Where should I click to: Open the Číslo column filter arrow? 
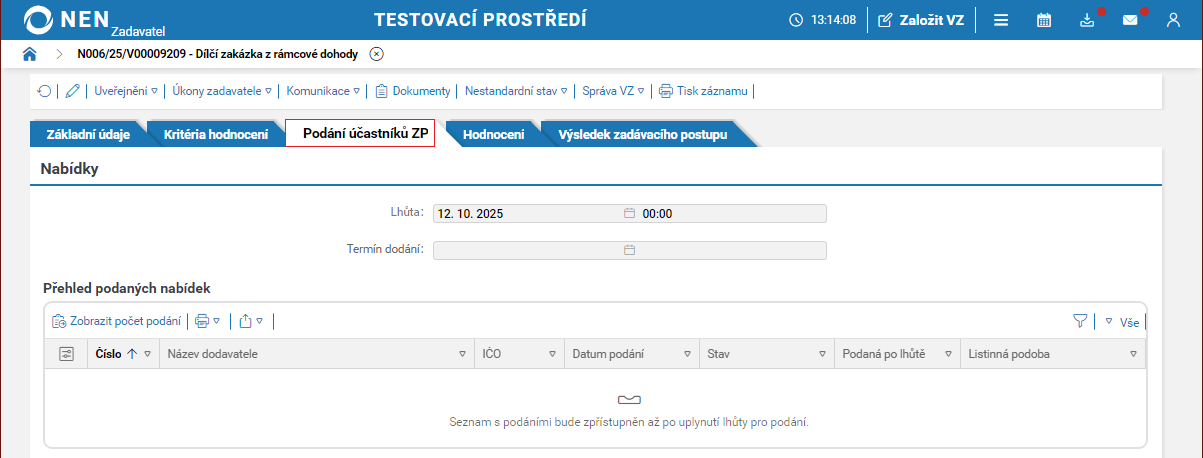tap(148, 354)
